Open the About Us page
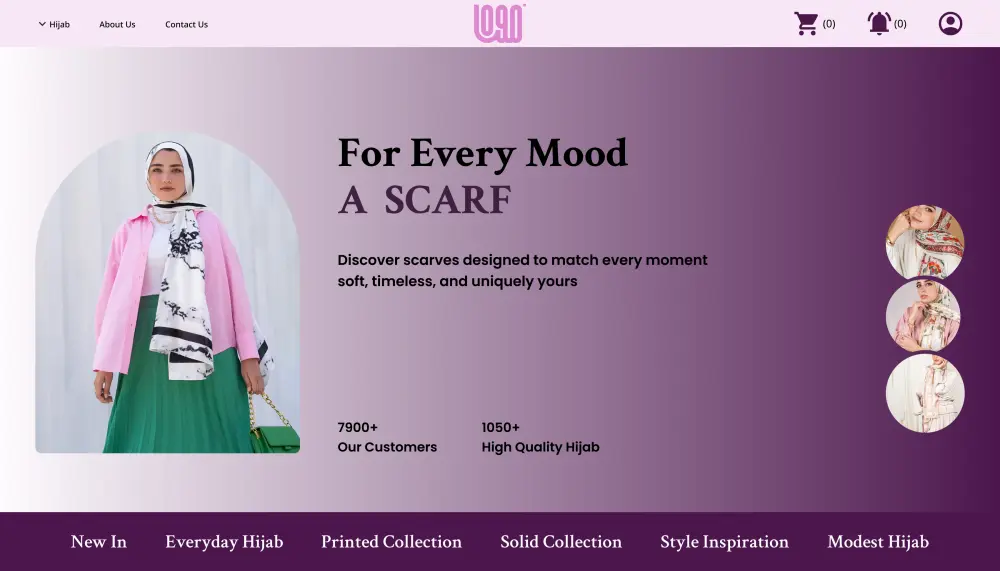 pos(117,24)
